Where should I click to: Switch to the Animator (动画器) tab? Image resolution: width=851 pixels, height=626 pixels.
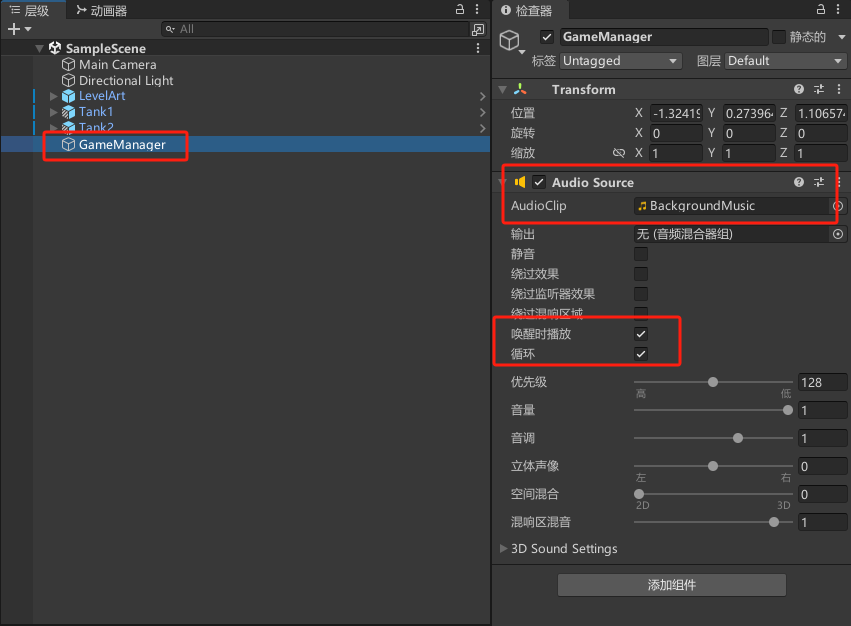[101, 10]
